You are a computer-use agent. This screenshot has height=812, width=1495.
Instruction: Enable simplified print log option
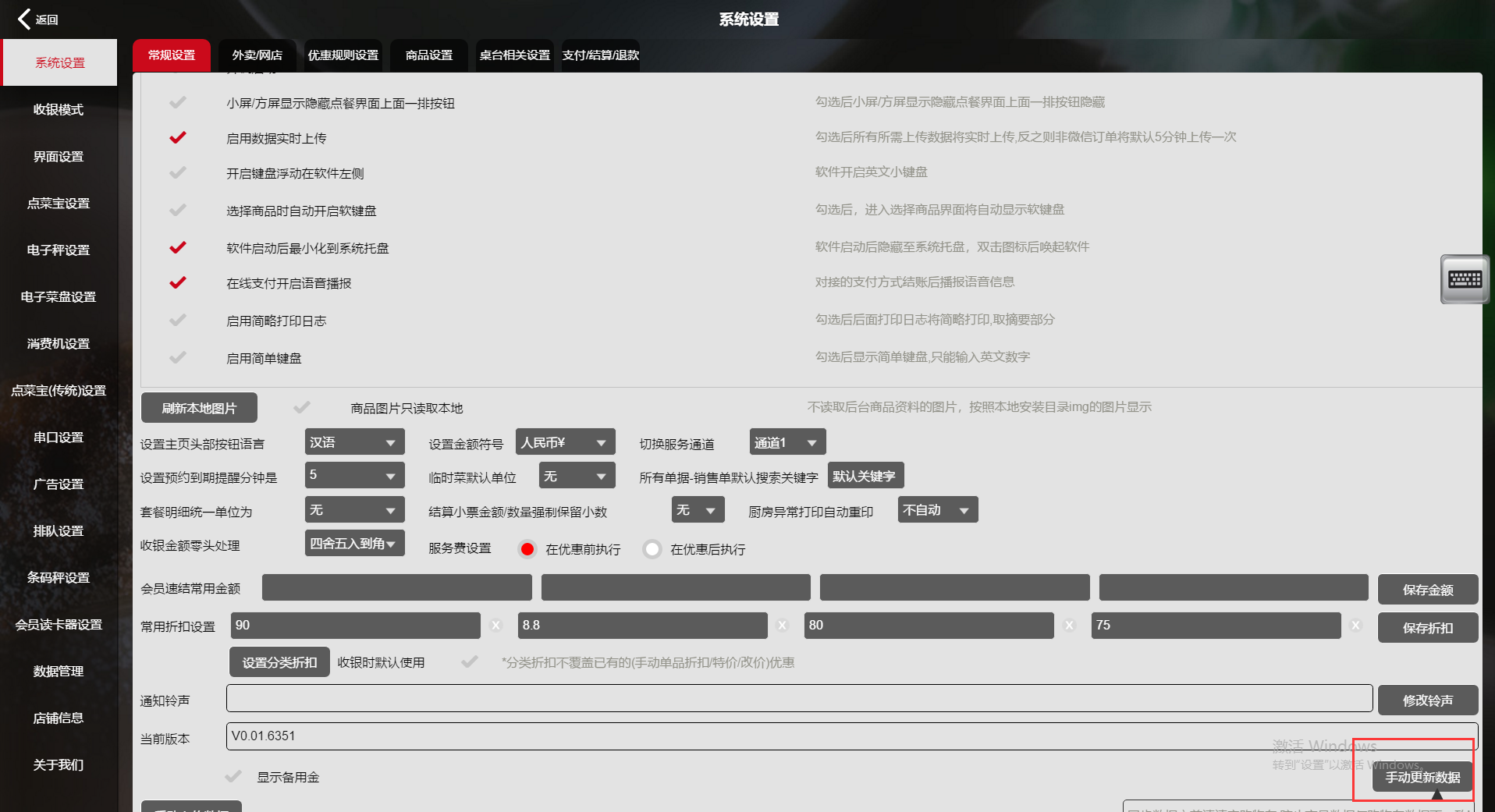[178, 321]
